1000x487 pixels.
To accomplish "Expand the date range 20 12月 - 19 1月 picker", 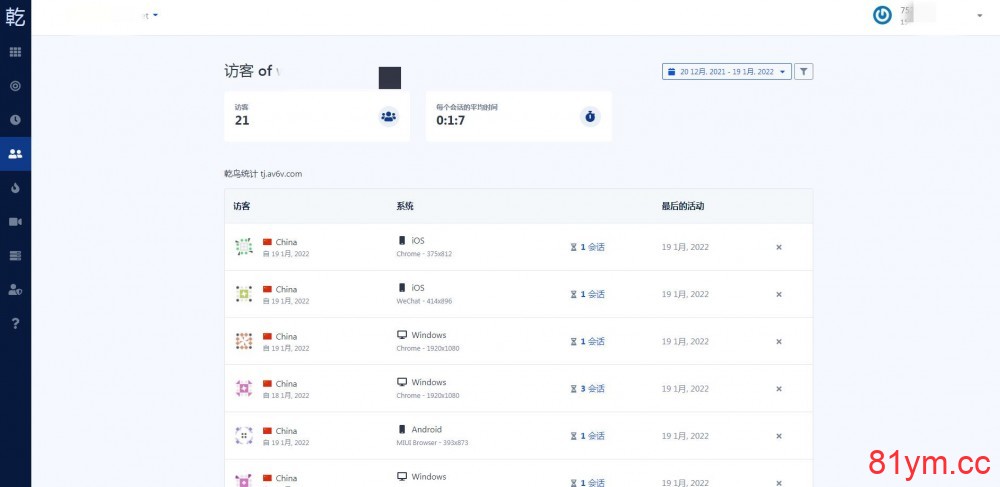I will tap(726, 72).
